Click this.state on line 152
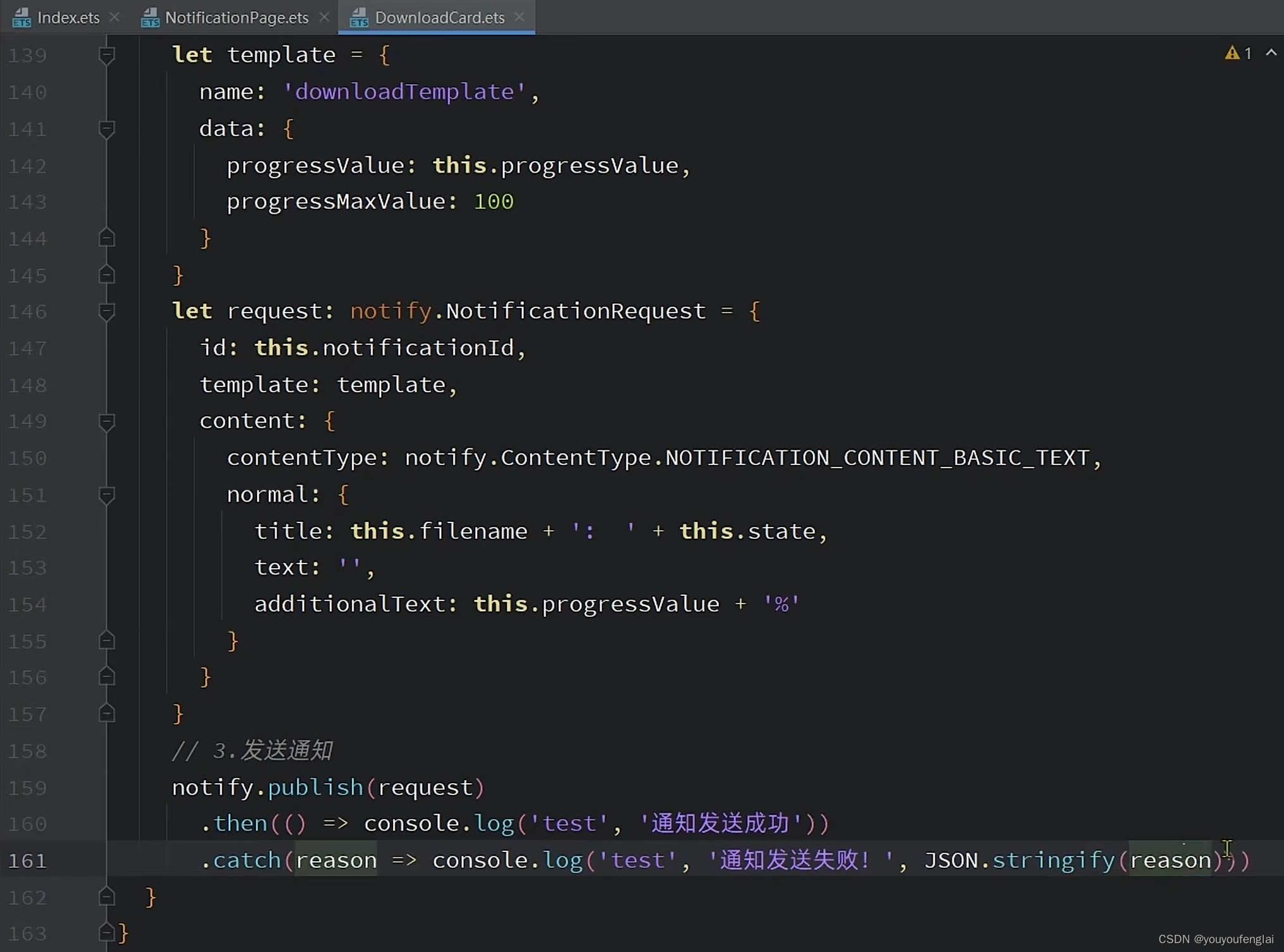This screenshot has height=952, width=1284. click(x=747, y=531)
